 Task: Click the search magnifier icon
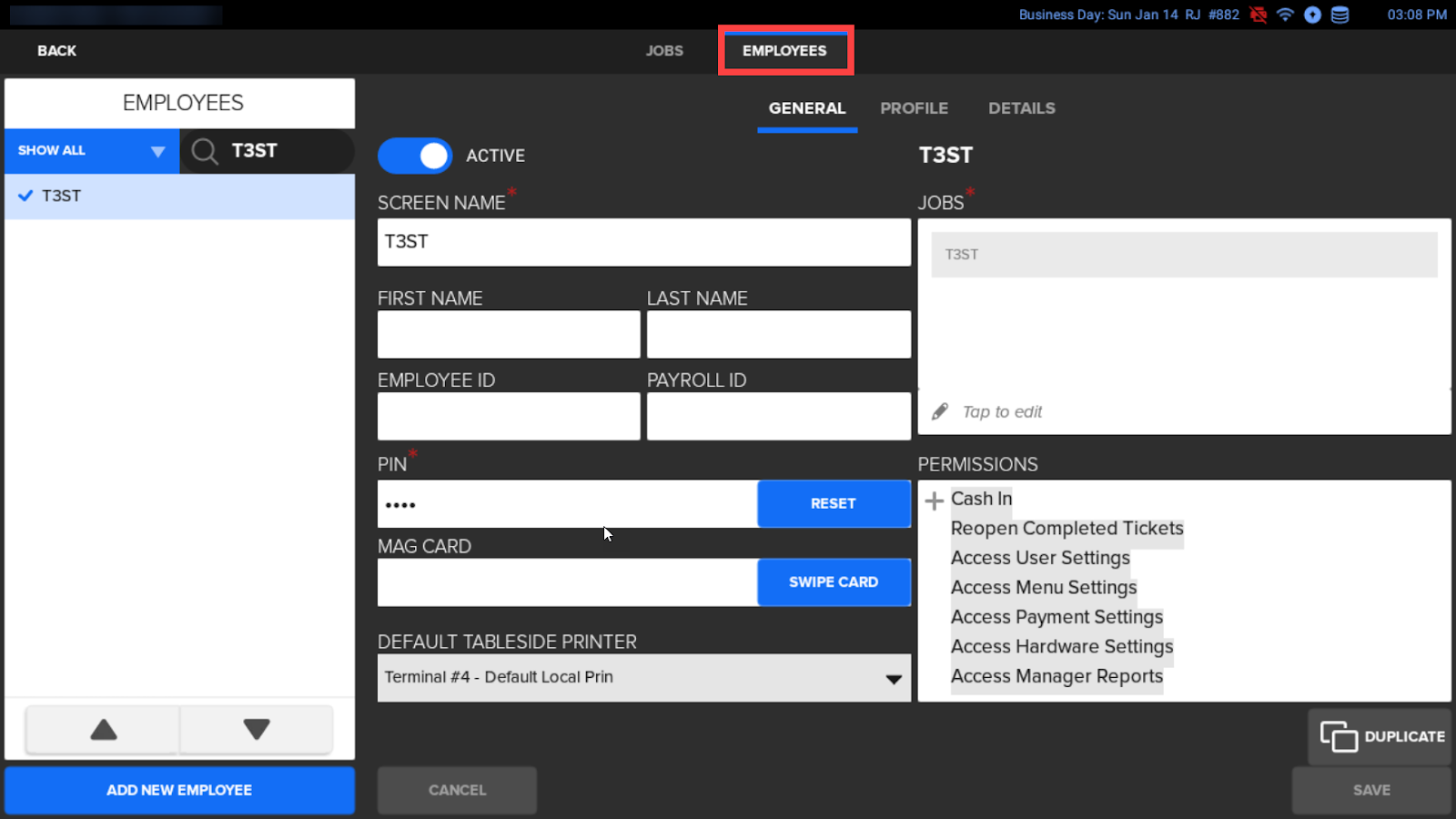click(x=205, y=151)
